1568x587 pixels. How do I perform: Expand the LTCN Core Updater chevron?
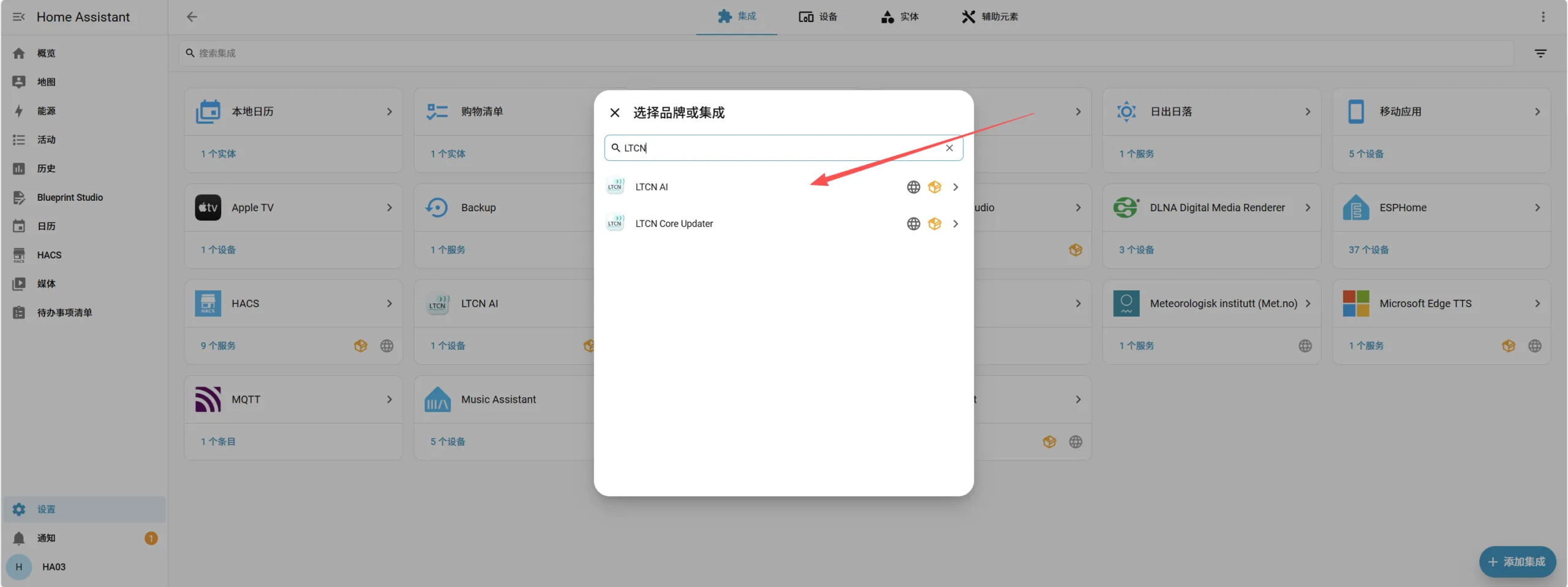tap(956, 223)
